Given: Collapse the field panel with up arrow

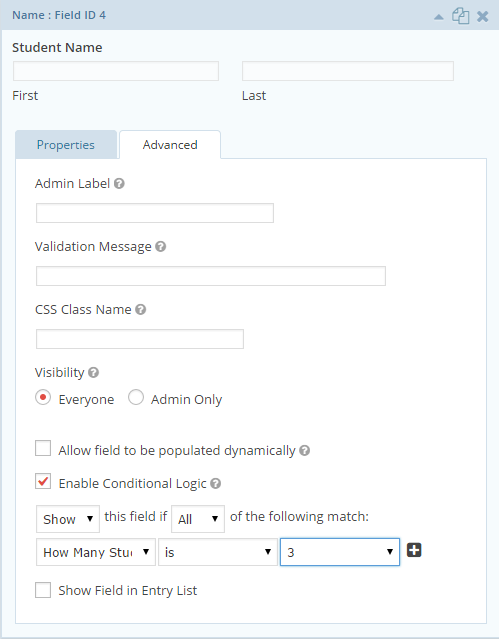Looking at the screenshot, I should click(439, 17).
